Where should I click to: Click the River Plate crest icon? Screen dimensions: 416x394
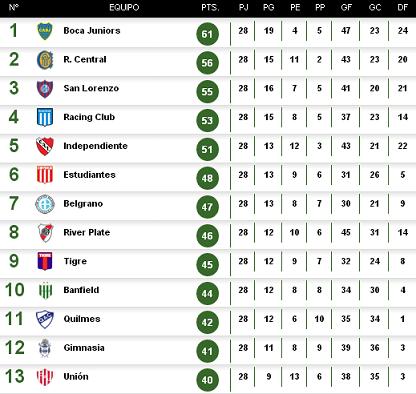[45, 233]
